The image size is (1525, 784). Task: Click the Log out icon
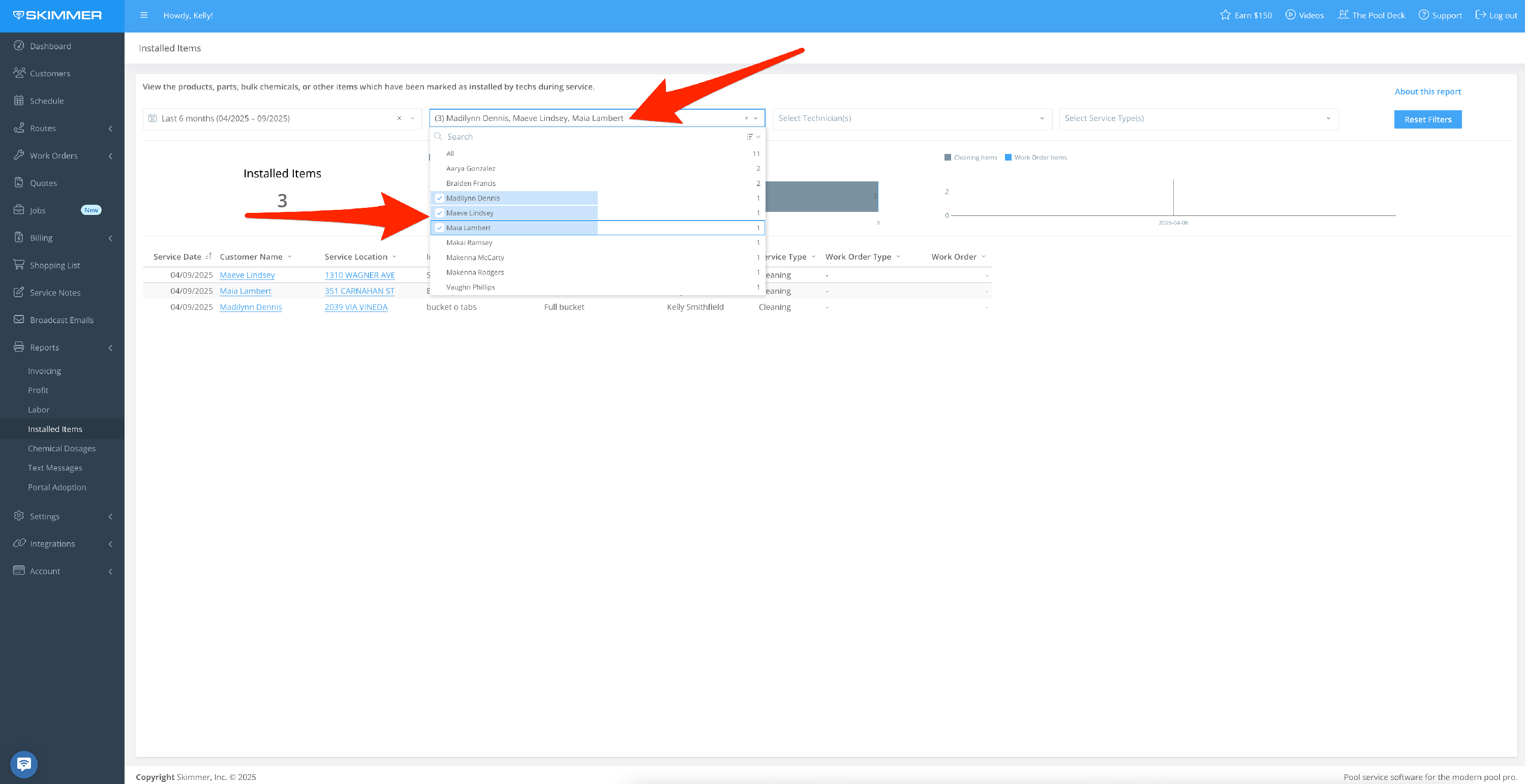click(1480, 15)
